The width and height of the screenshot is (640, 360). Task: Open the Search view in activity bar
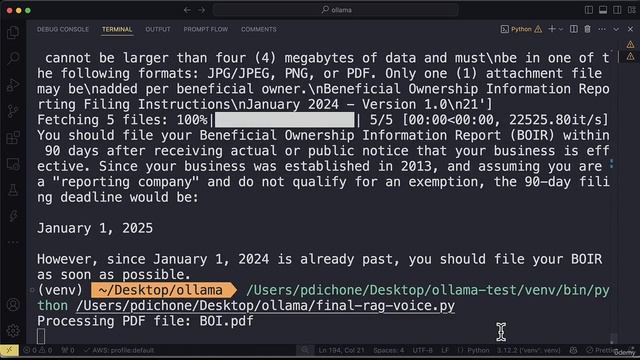point(13,58)
